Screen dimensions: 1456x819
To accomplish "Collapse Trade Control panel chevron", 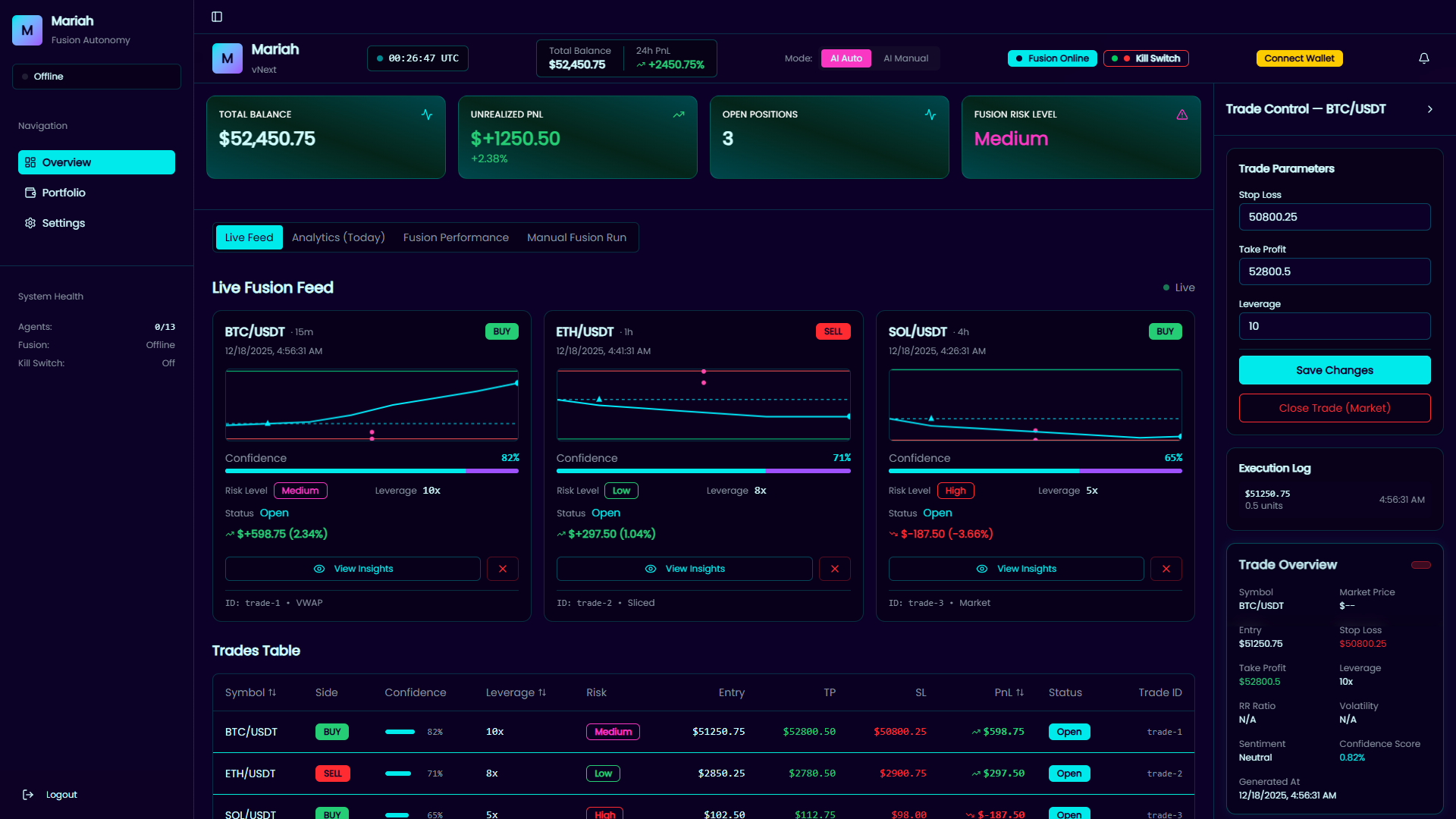I will pyautogui.click(x=1429, y=109).
